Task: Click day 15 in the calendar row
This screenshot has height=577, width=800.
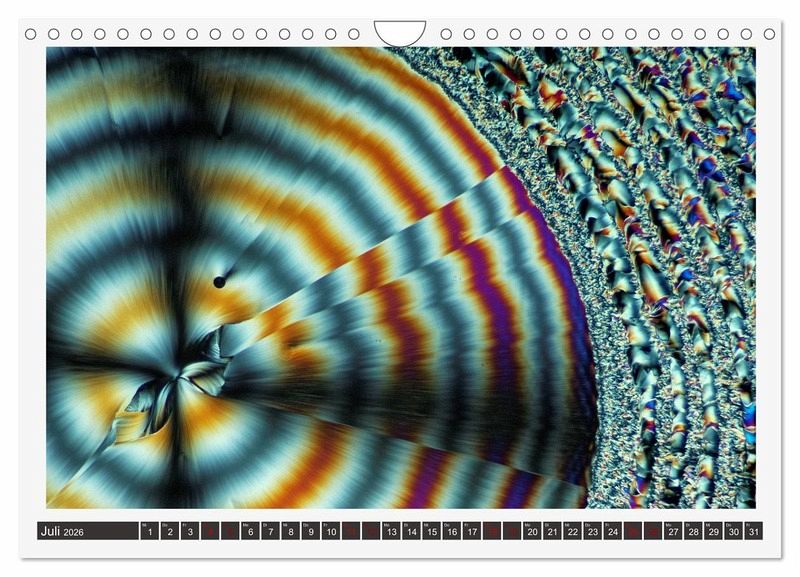Action: coord(431,531)
